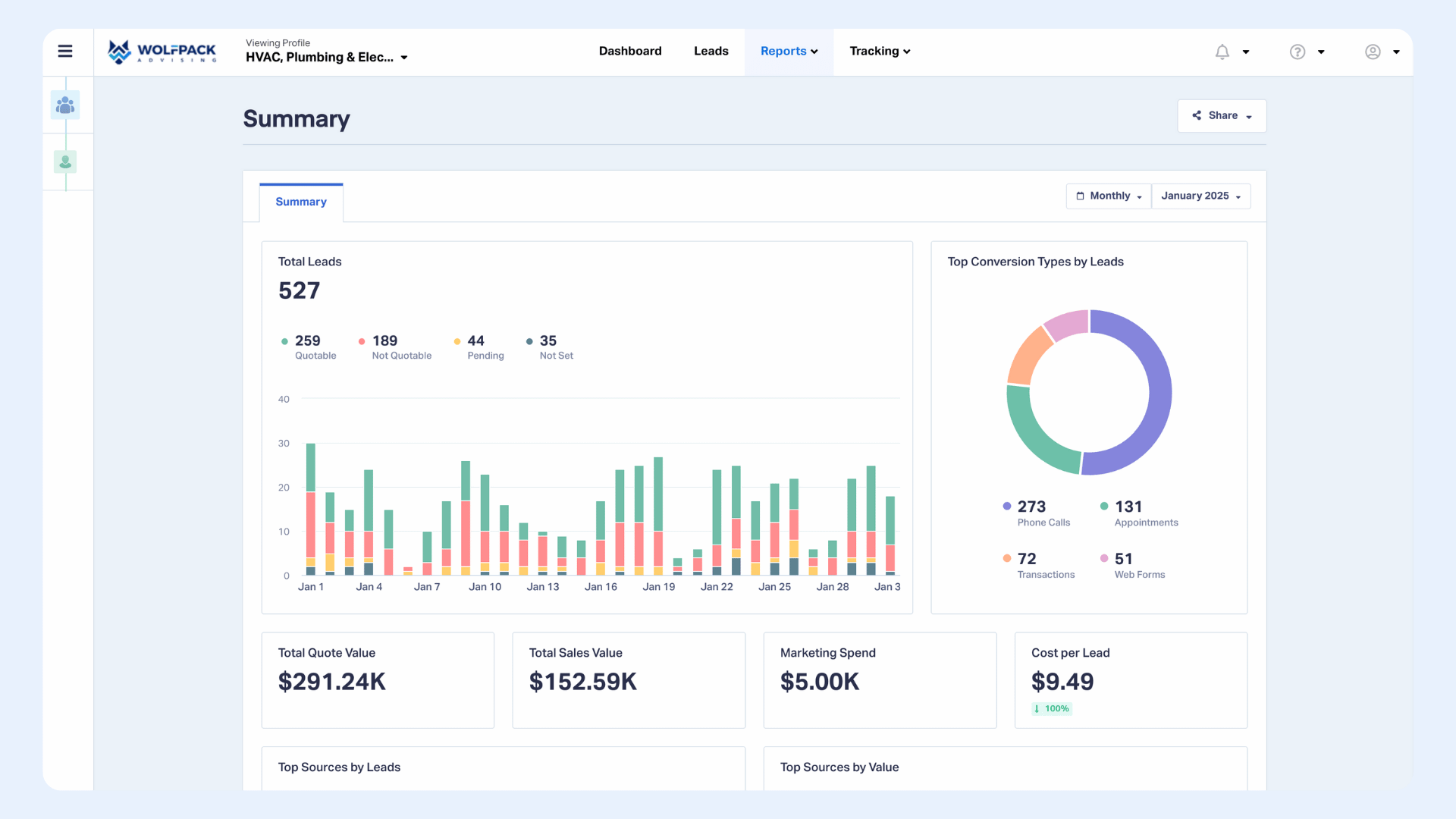This screenshot has width=1456, height=819.
Task: Click the Wolfpack Advising logo
Action: click(161, 52)
